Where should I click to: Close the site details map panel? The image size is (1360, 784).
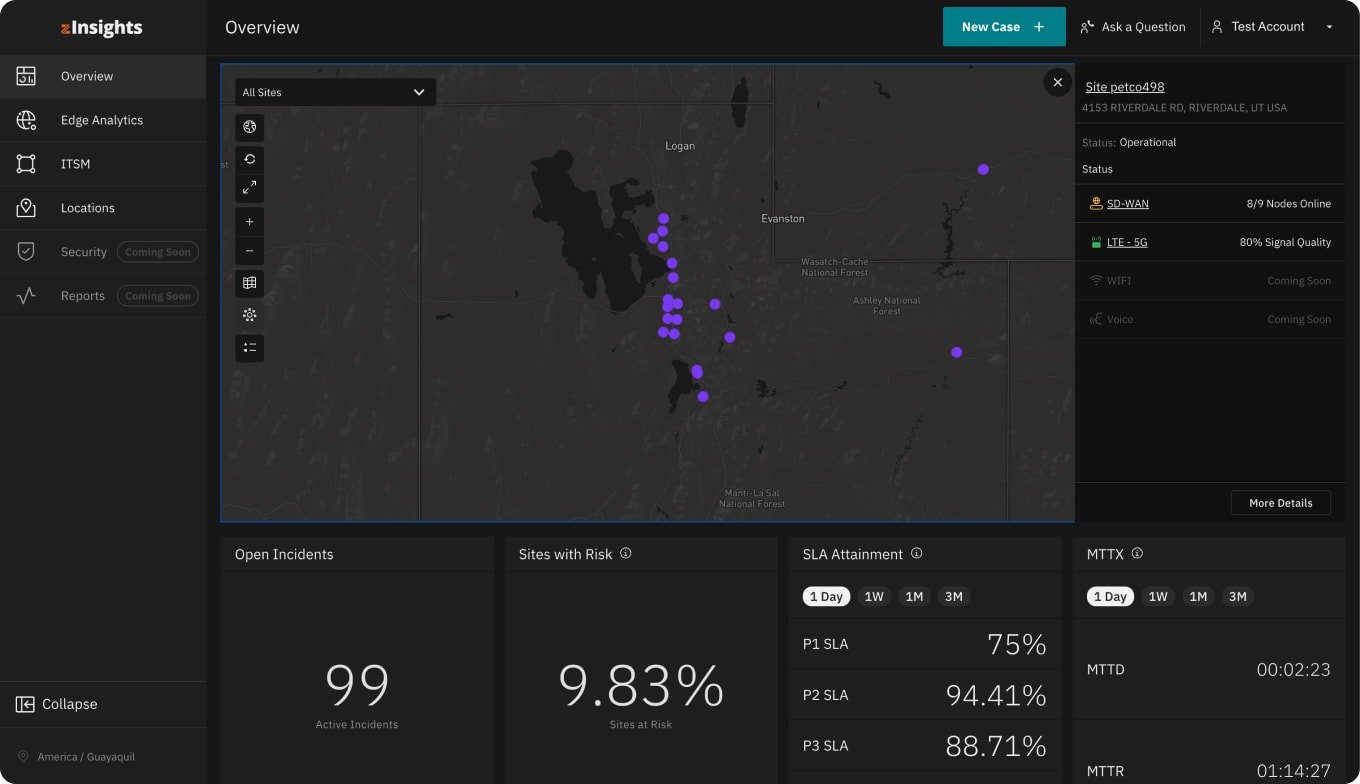pos(1058,82)
